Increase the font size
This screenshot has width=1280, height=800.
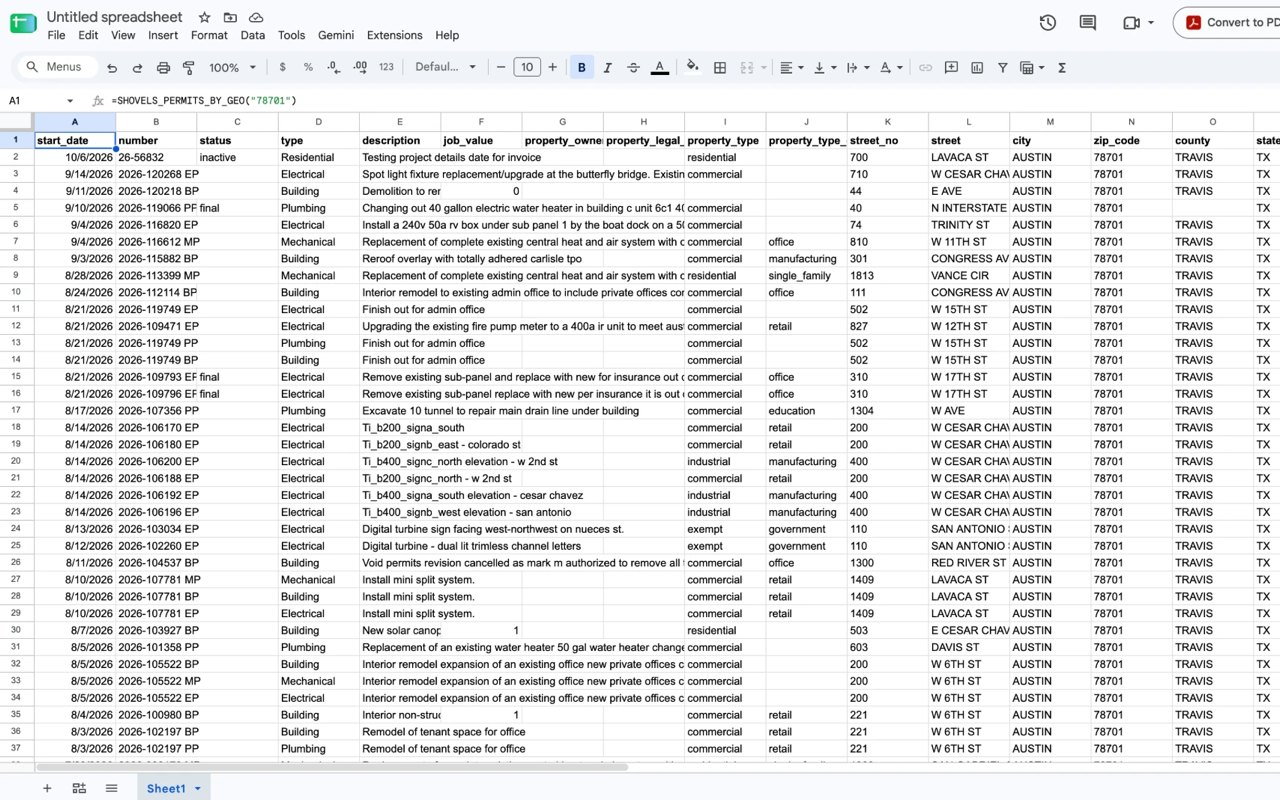[552, 68]
